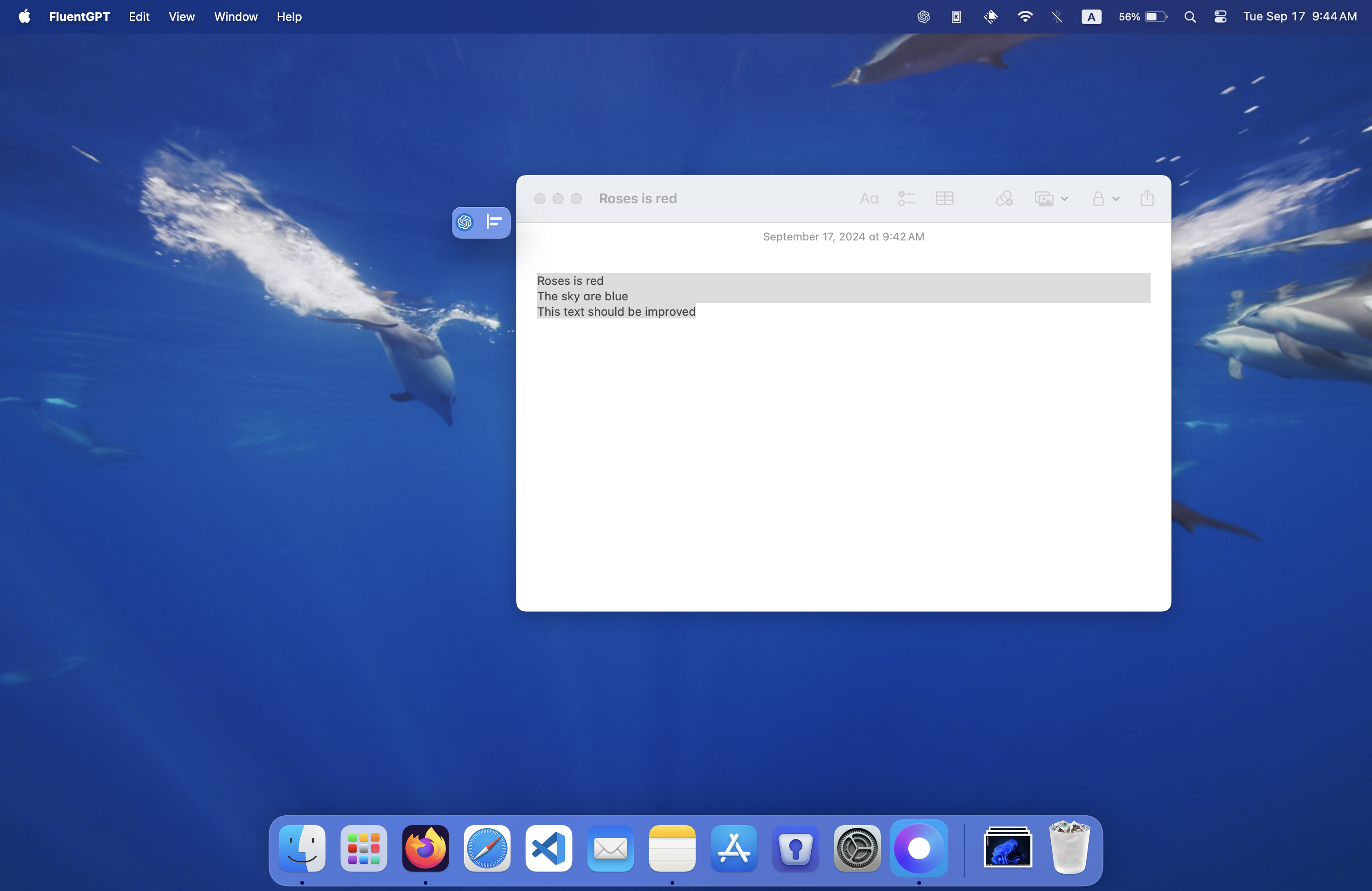Open ChatGPT icon in menu bar
Viewport: 1372px width, 891px height.
point(923,17)
